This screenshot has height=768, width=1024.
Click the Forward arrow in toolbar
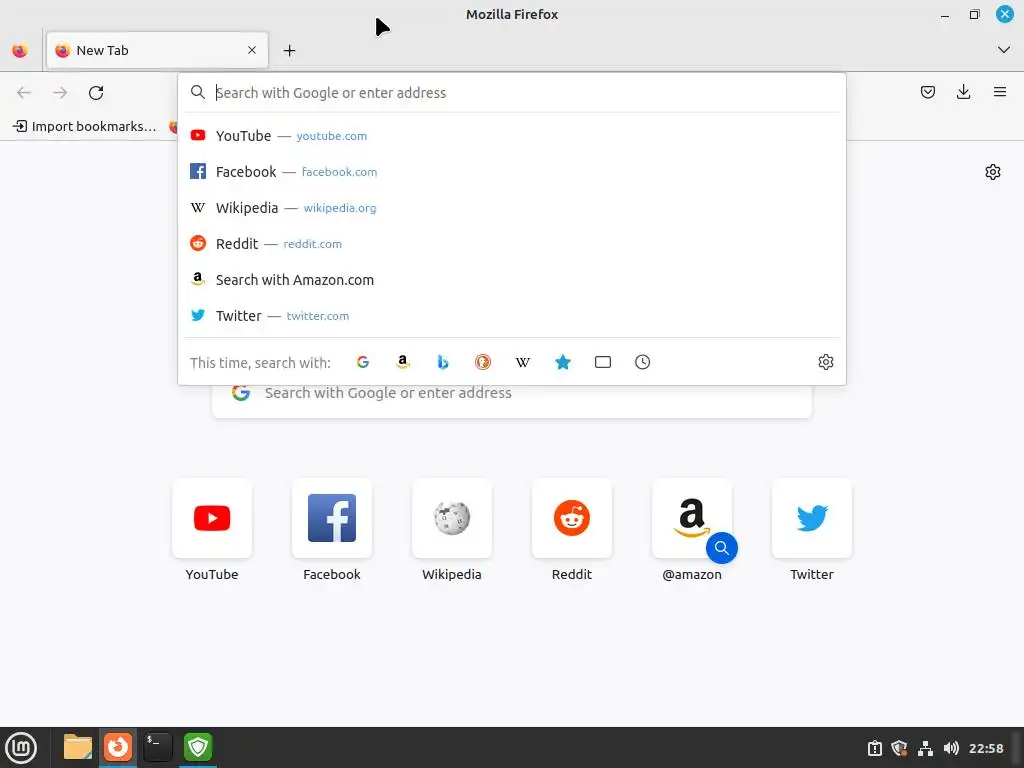click(60, 93)
